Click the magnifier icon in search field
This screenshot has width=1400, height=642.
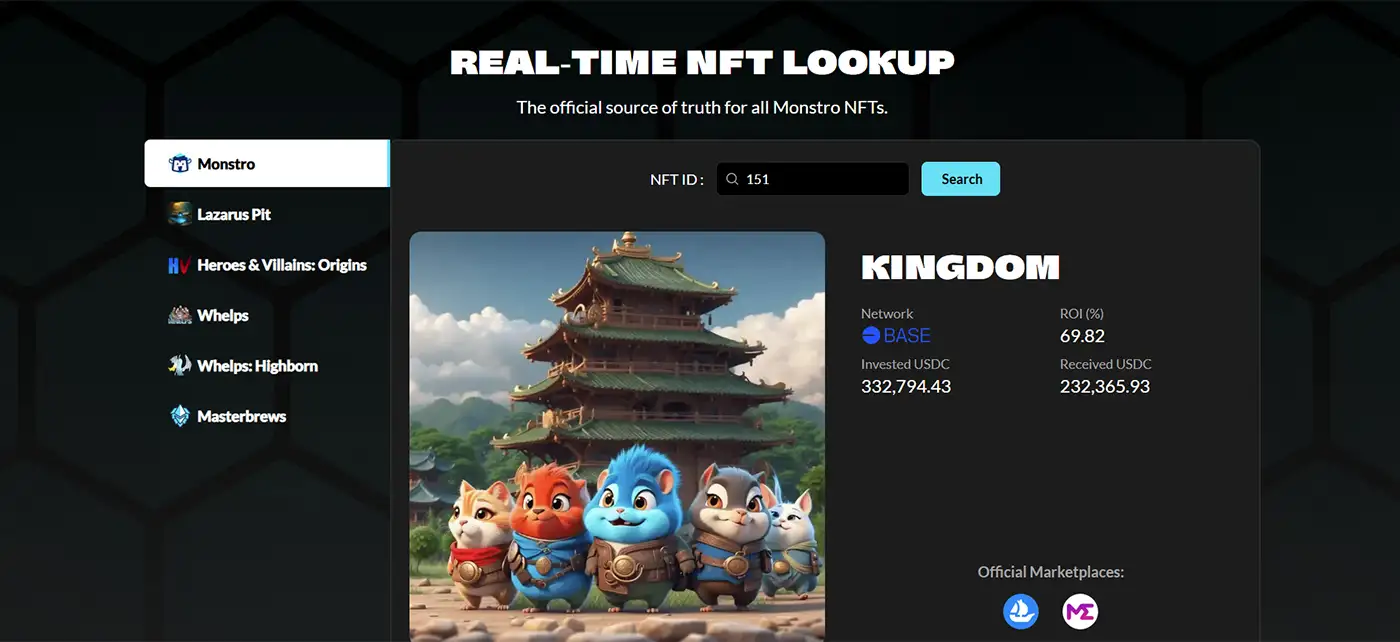coord(733,179)
